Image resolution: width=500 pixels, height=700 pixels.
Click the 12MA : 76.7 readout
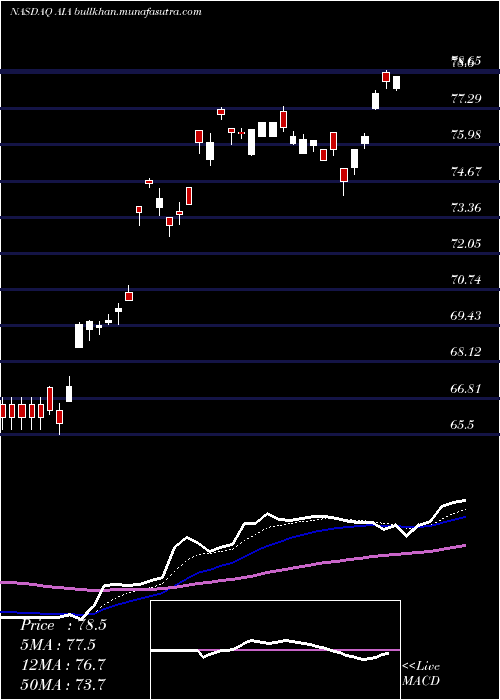pyautogui.click(x=63, y=664)
